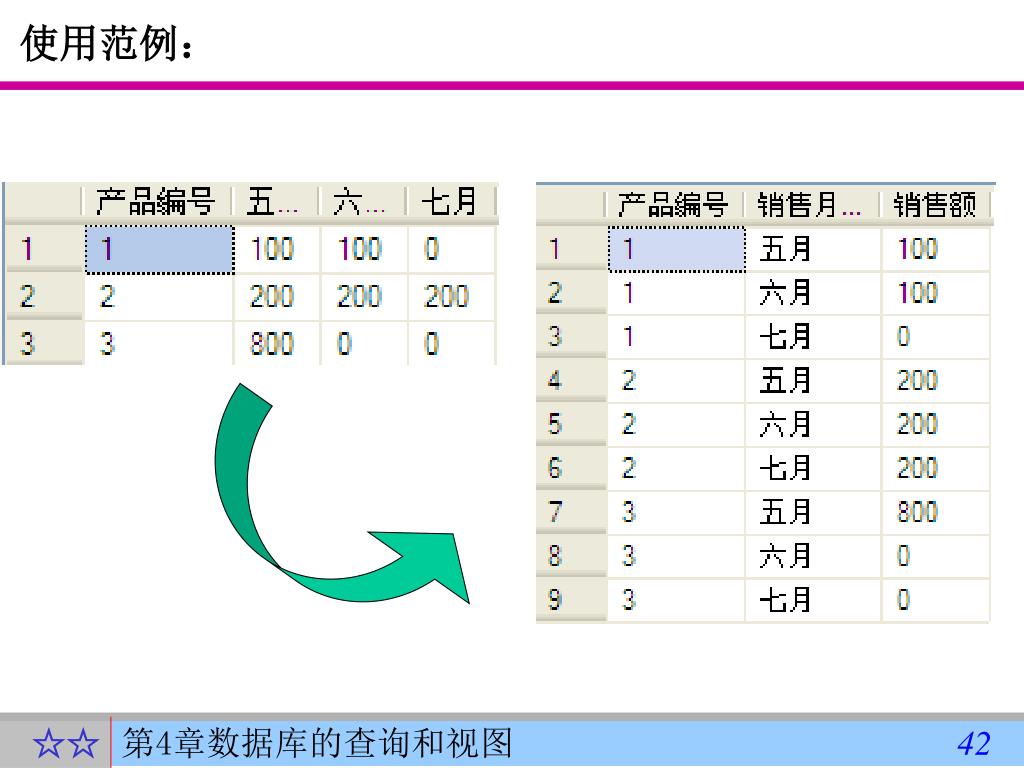Image resolution: width=1024 pixels, height=768 pixels.
Task: Click footer text 第4章数据库的查询和视图
Action: point(317,743)
